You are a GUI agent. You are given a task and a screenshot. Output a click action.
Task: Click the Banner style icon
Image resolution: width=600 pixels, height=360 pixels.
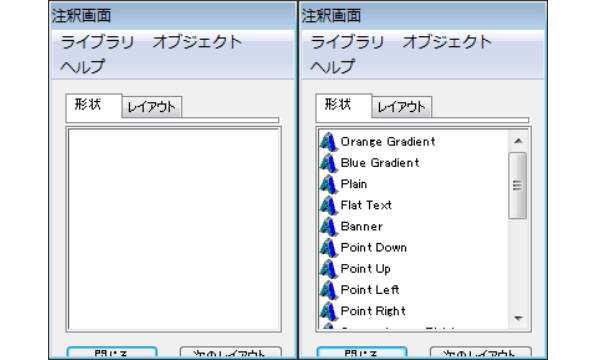tap(328, 226)
